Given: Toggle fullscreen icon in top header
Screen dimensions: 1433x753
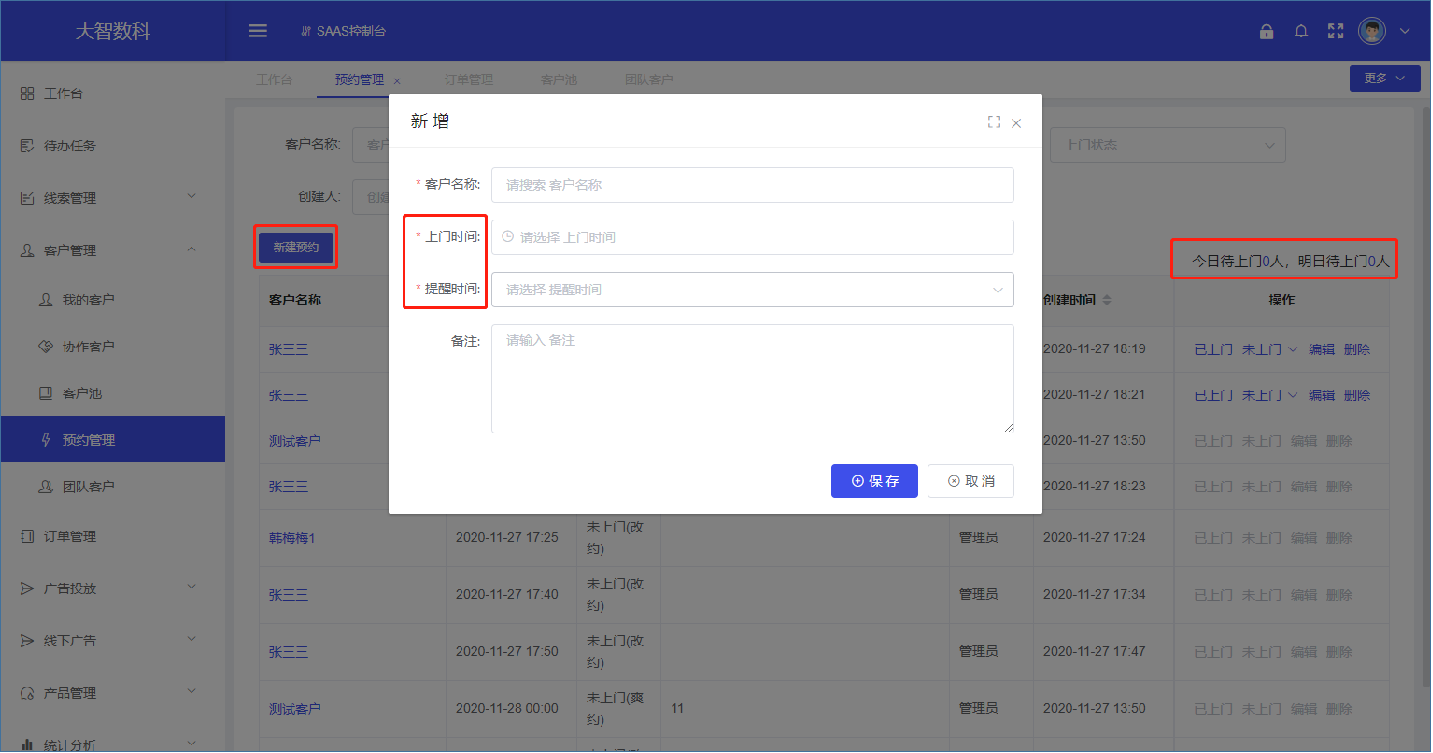Looking at the screenshot, I should click(x=1335, y=31).
